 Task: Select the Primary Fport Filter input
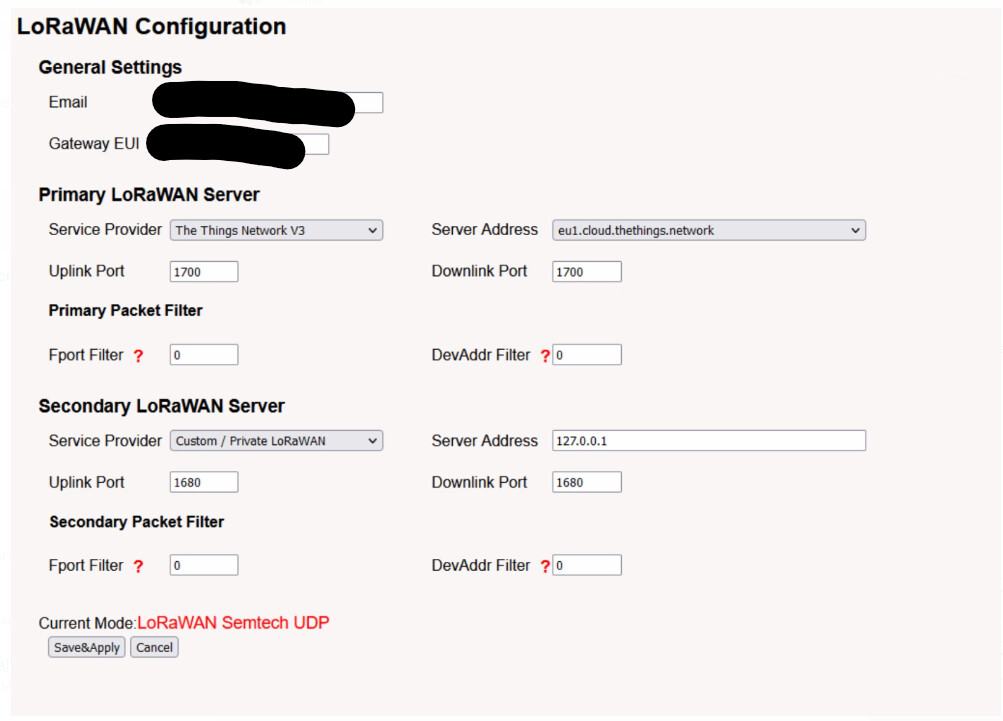pyautogui.click(x=204, y=355)
